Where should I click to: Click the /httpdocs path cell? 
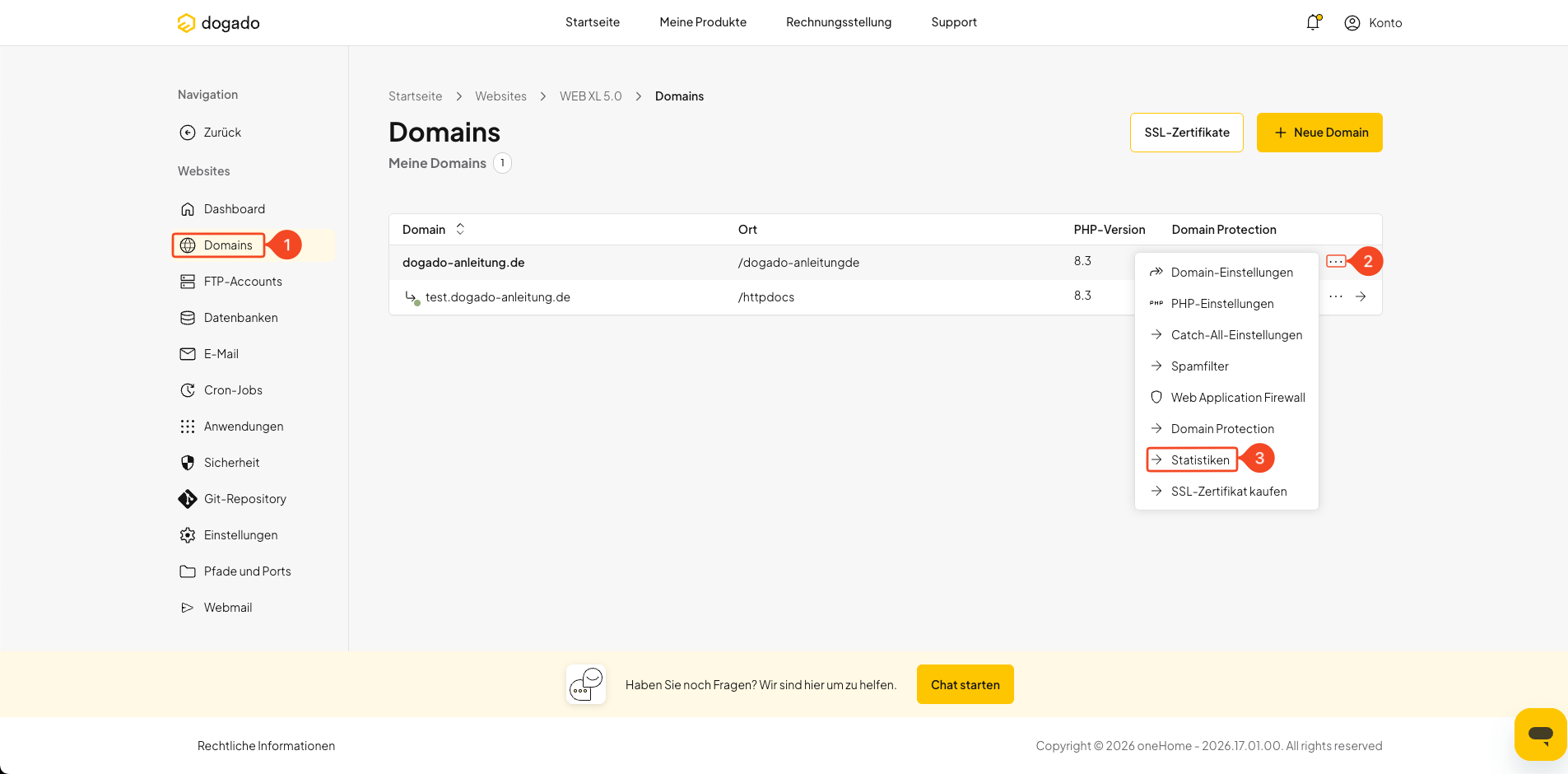tap(766, 297)
